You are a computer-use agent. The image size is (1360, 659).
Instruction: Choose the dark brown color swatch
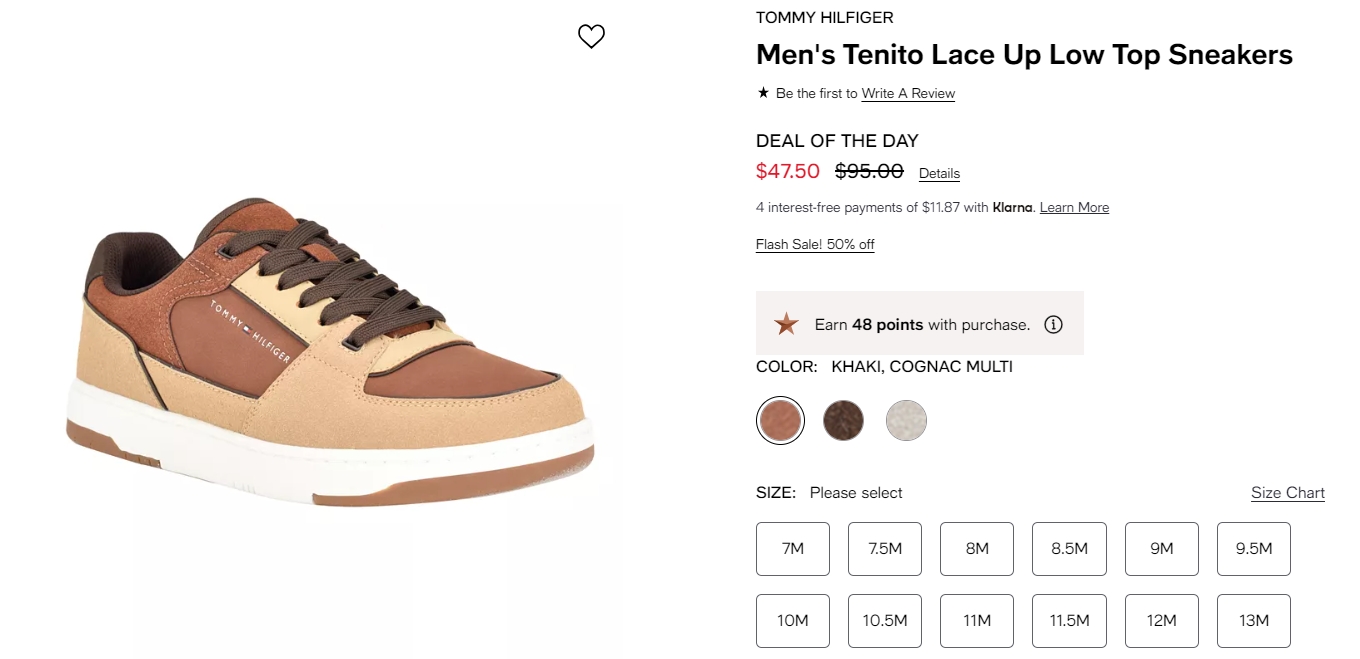point(843,420)
